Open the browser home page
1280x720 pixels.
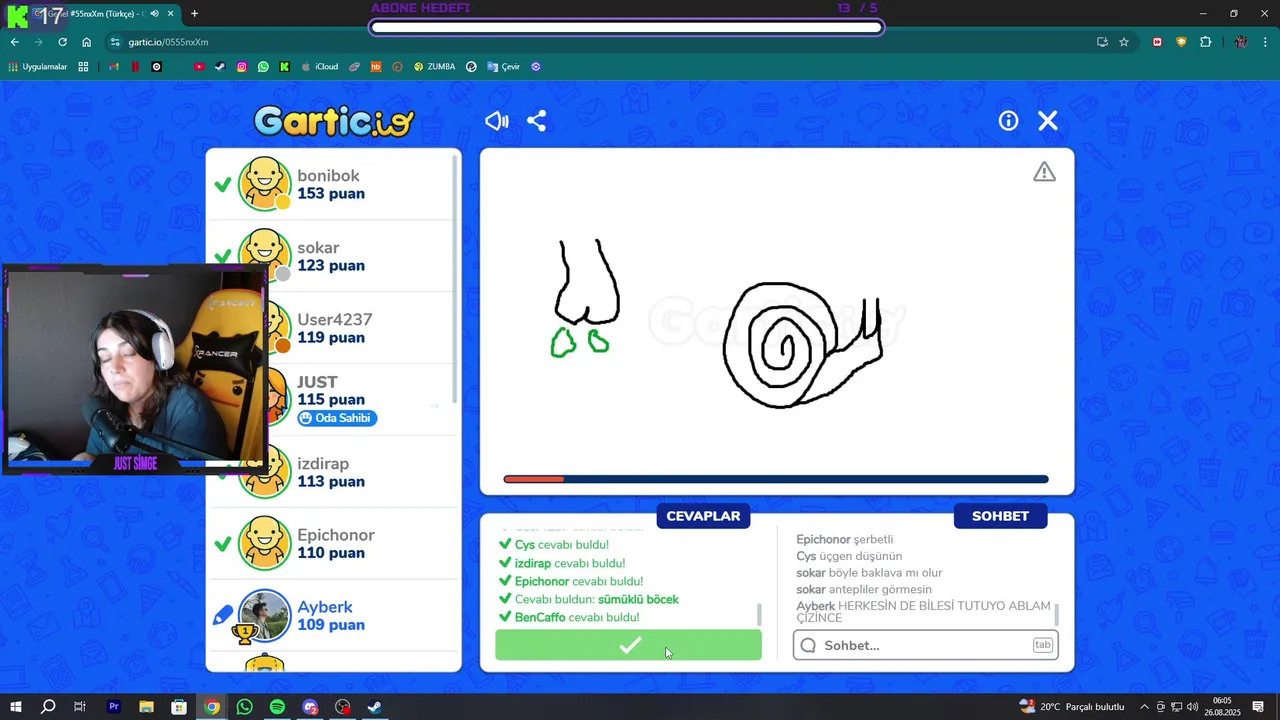[x=86, y=42]
